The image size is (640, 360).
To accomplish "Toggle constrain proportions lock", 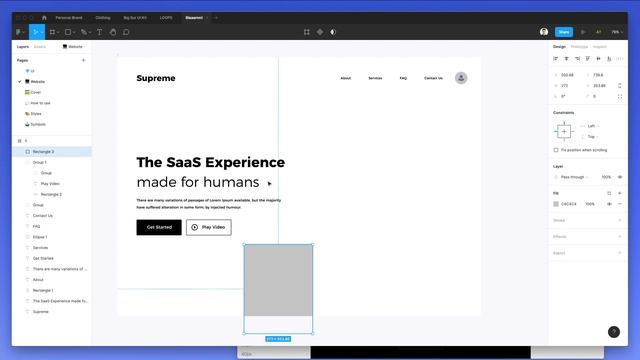I will 620,86.
